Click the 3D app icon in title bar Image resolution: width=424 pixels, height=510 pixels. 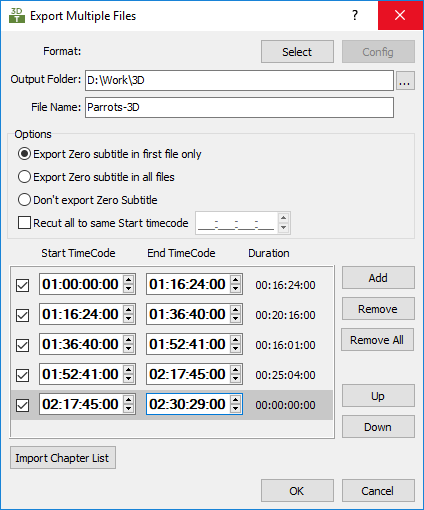(17, 15)
